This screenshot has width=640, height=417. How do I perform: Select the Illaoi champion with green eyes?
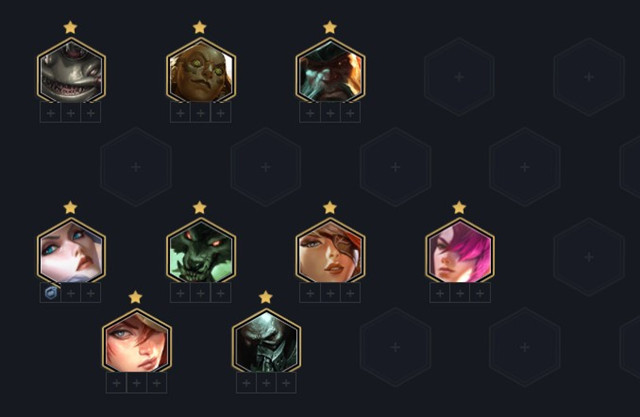tap(201, 70)
